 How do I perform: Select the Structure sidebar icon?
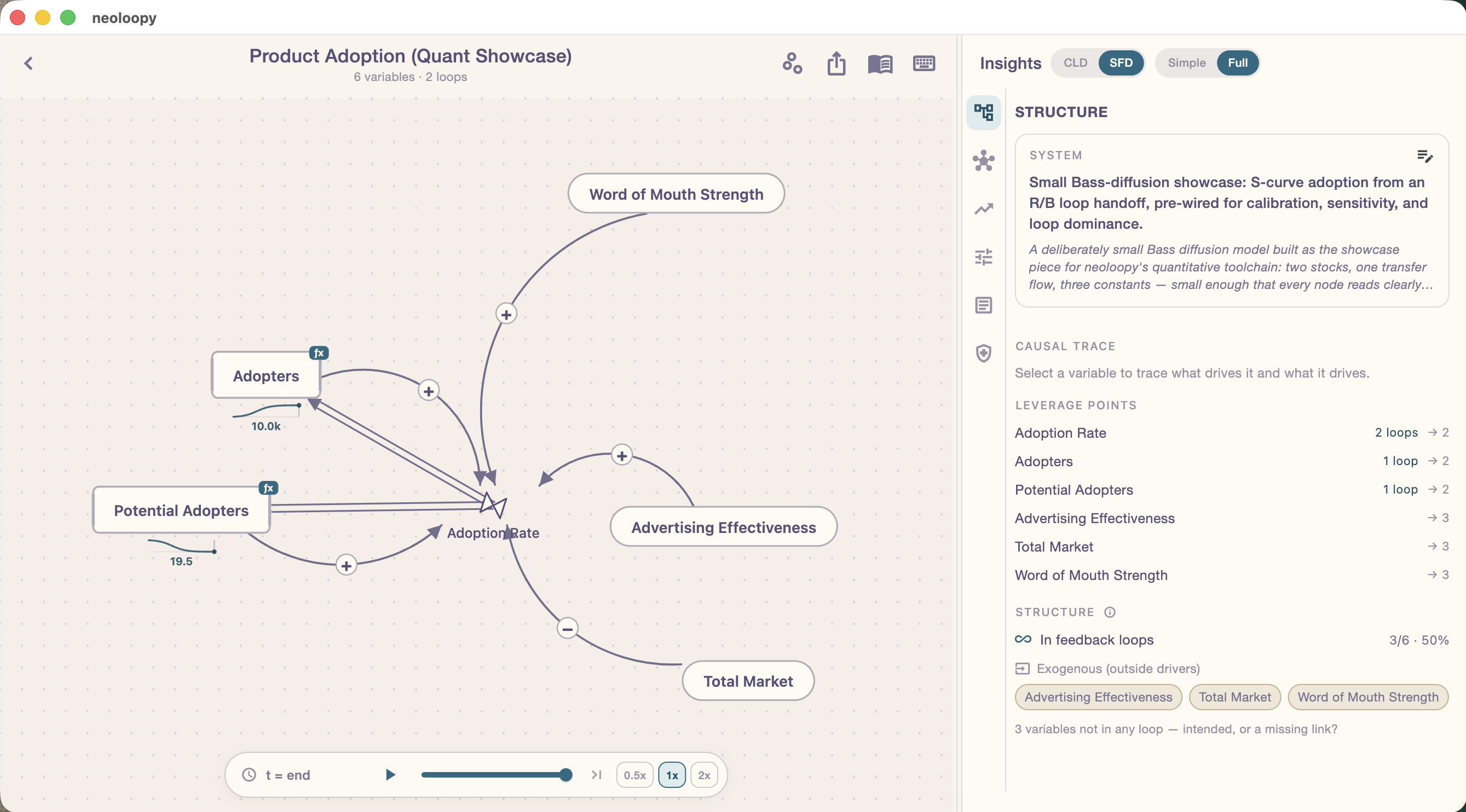click(983, 112)
